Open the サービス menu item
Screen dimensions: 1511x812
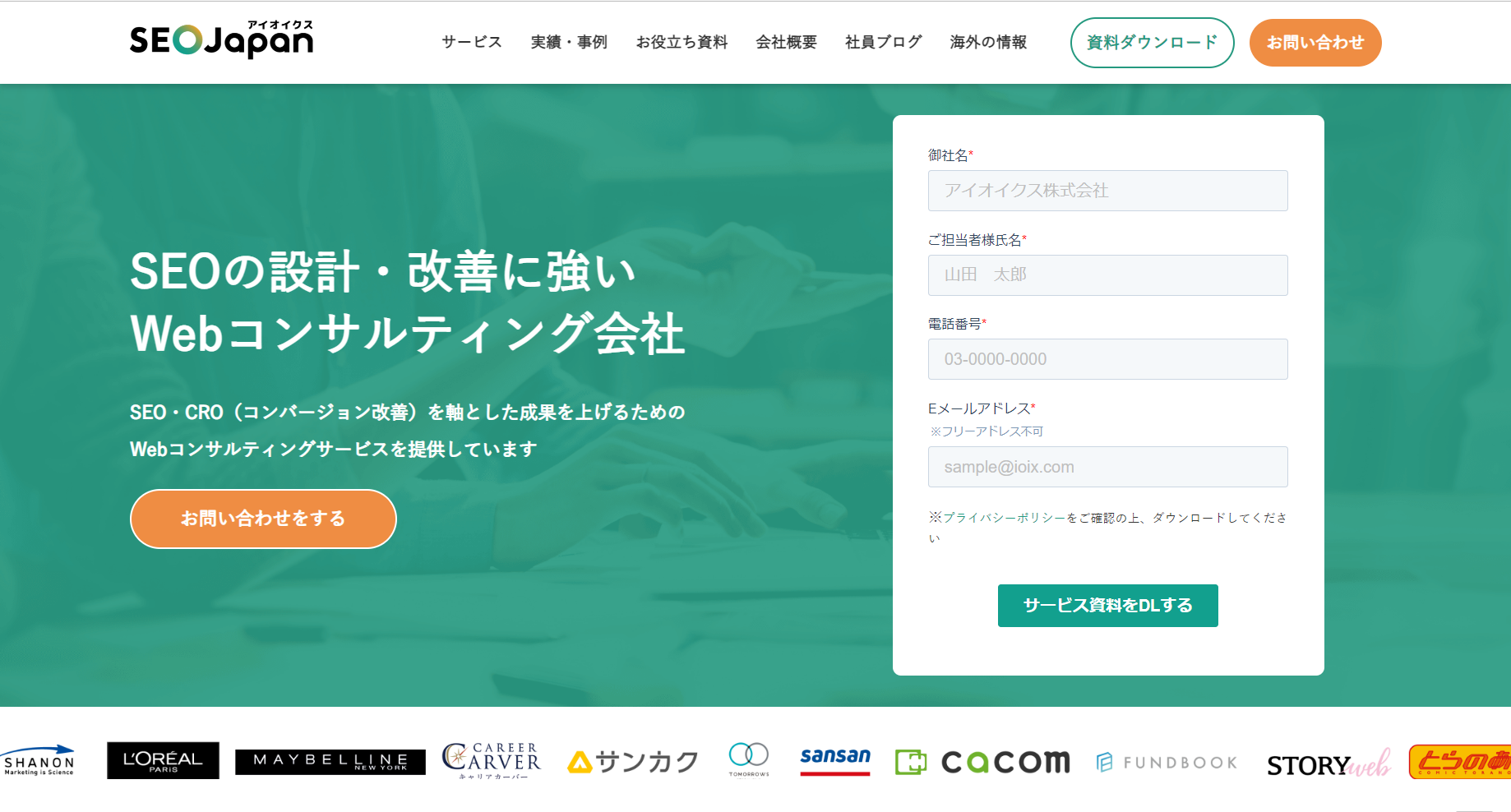coord(472,42)
